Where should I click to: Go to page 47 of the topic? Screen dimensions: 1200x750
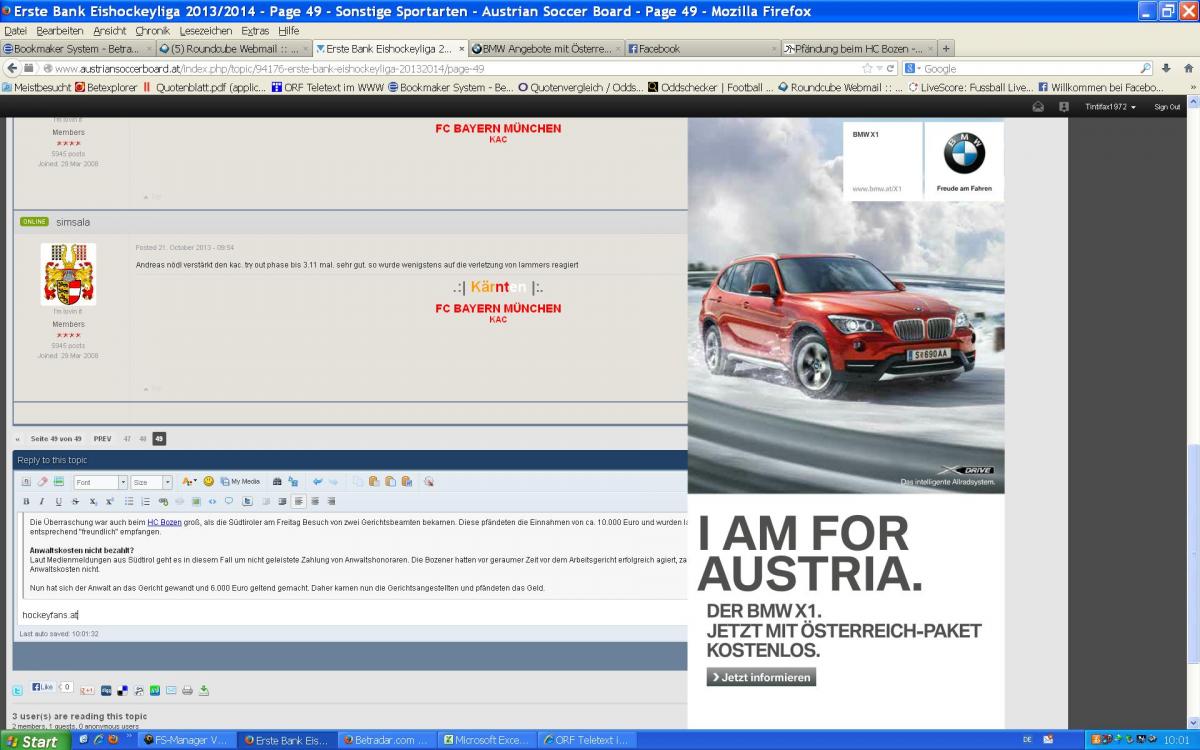pos(127,439)
